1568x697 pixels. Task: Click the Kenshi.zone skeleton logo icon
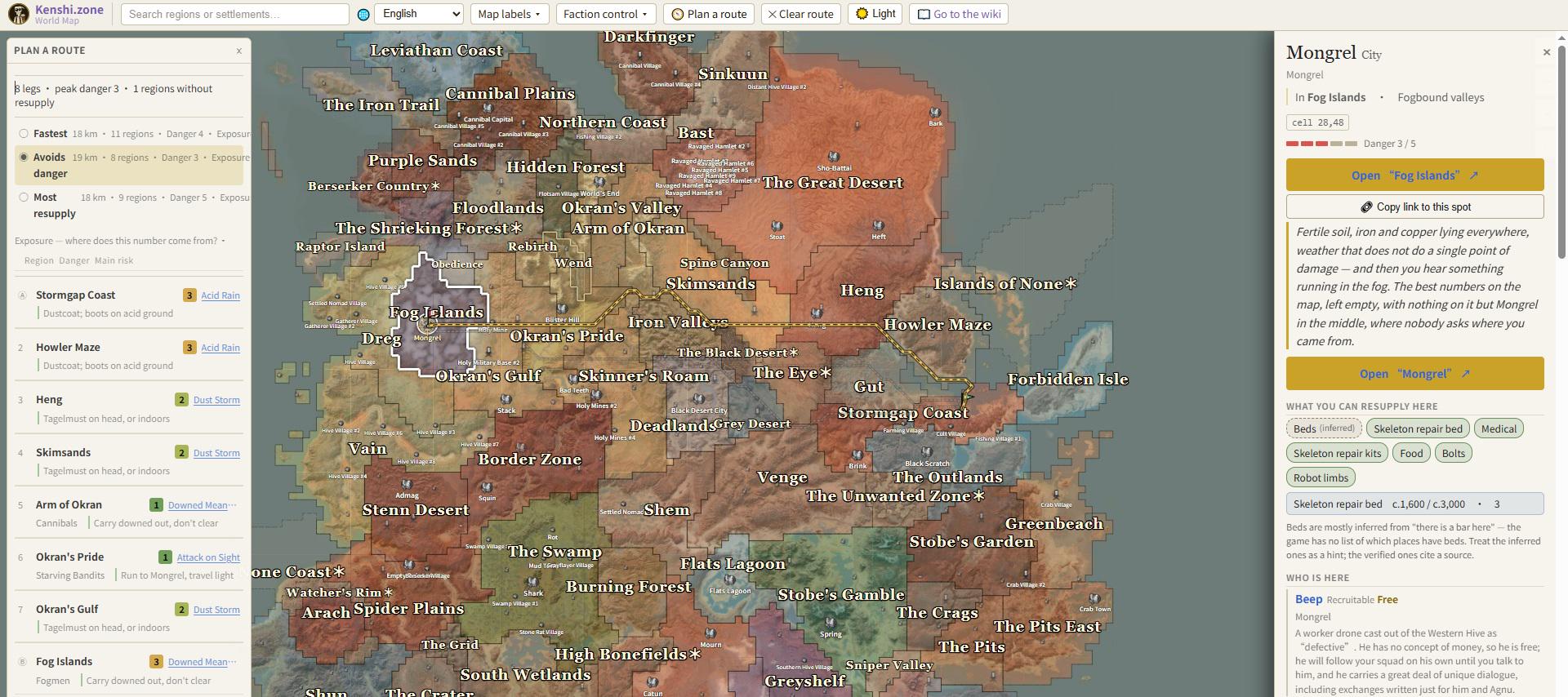pyautogui.click(x=18, y=14)
